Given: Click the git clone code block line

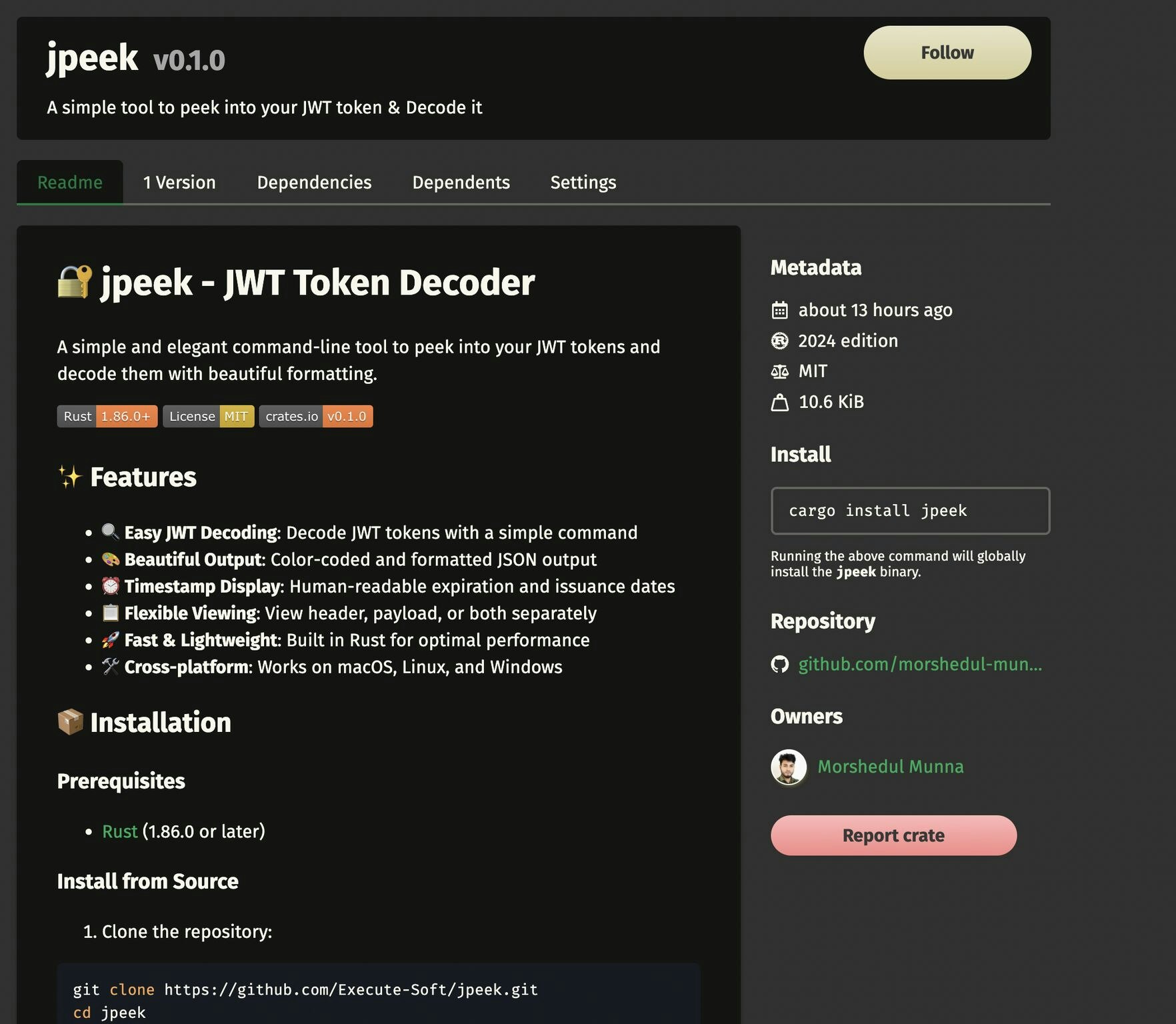Looking at the screenshot, I should [305, 989].
